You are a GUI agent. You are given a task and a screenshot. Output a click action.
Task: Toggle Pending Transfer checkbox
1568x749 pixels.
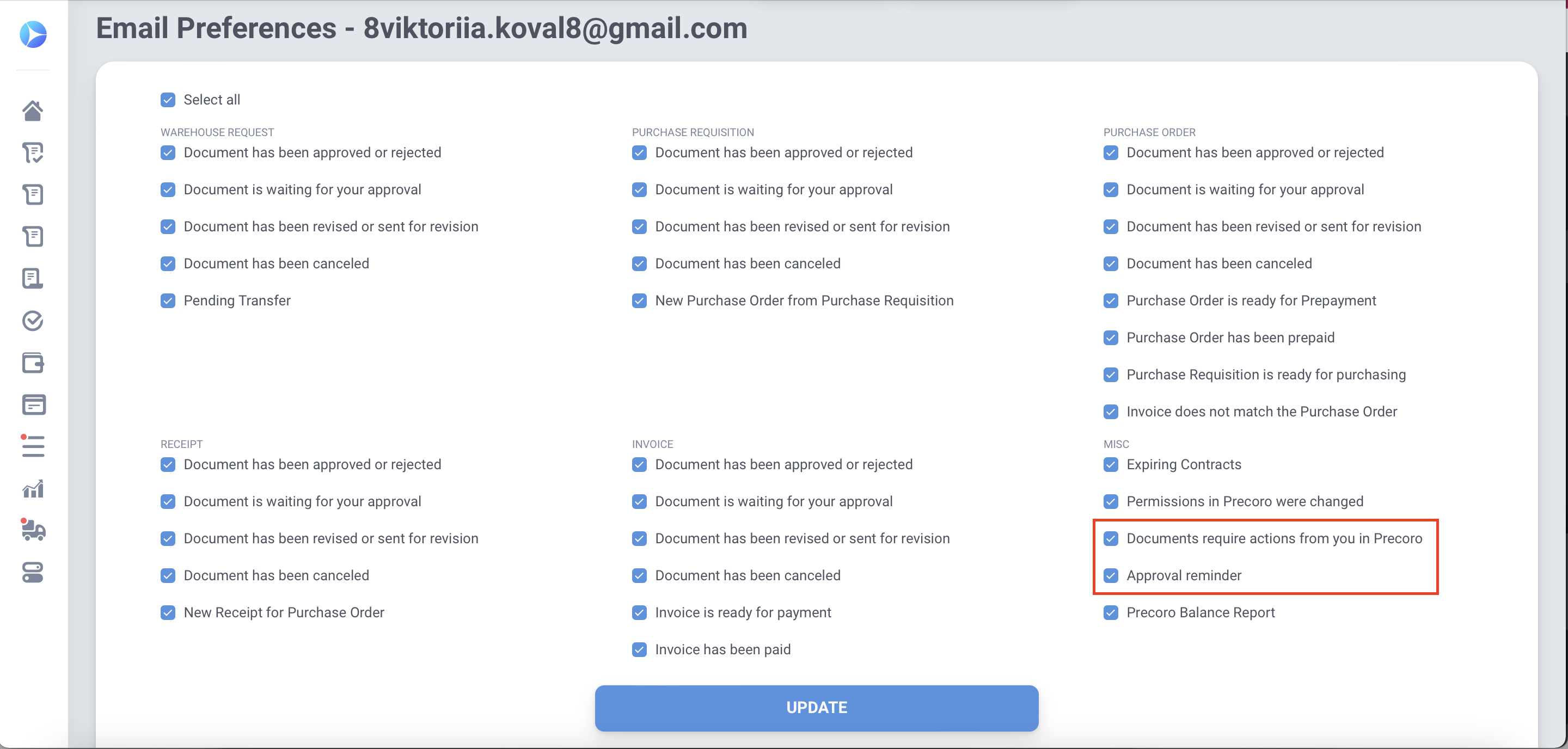168,300
